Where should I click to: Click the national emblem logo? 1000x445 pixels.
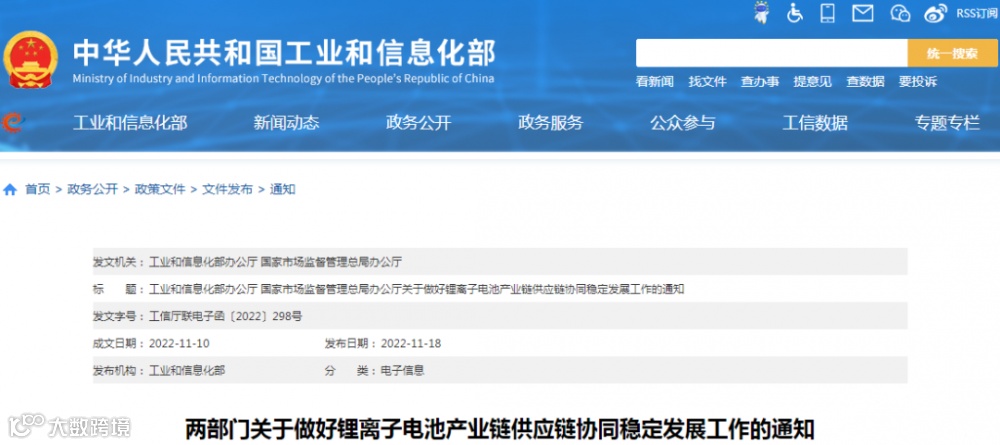pos(30,59)
